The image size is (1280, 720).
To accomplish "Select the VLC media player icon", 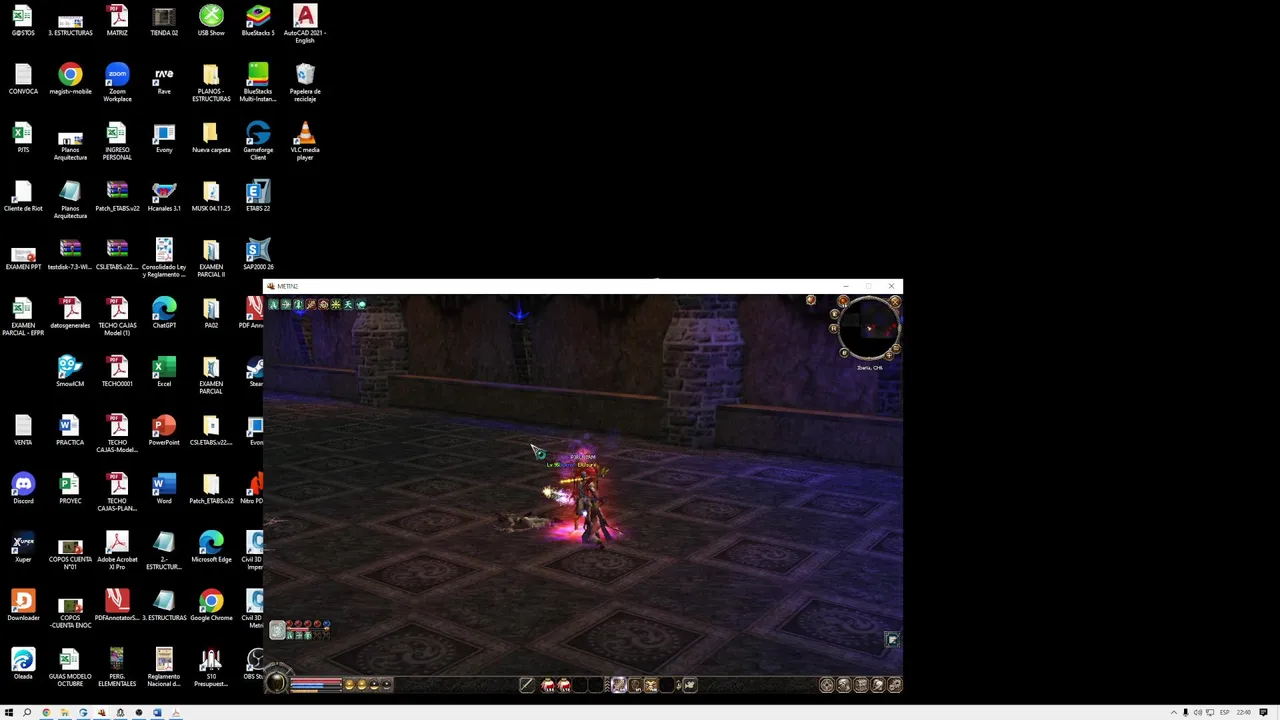I will point(305,141).
